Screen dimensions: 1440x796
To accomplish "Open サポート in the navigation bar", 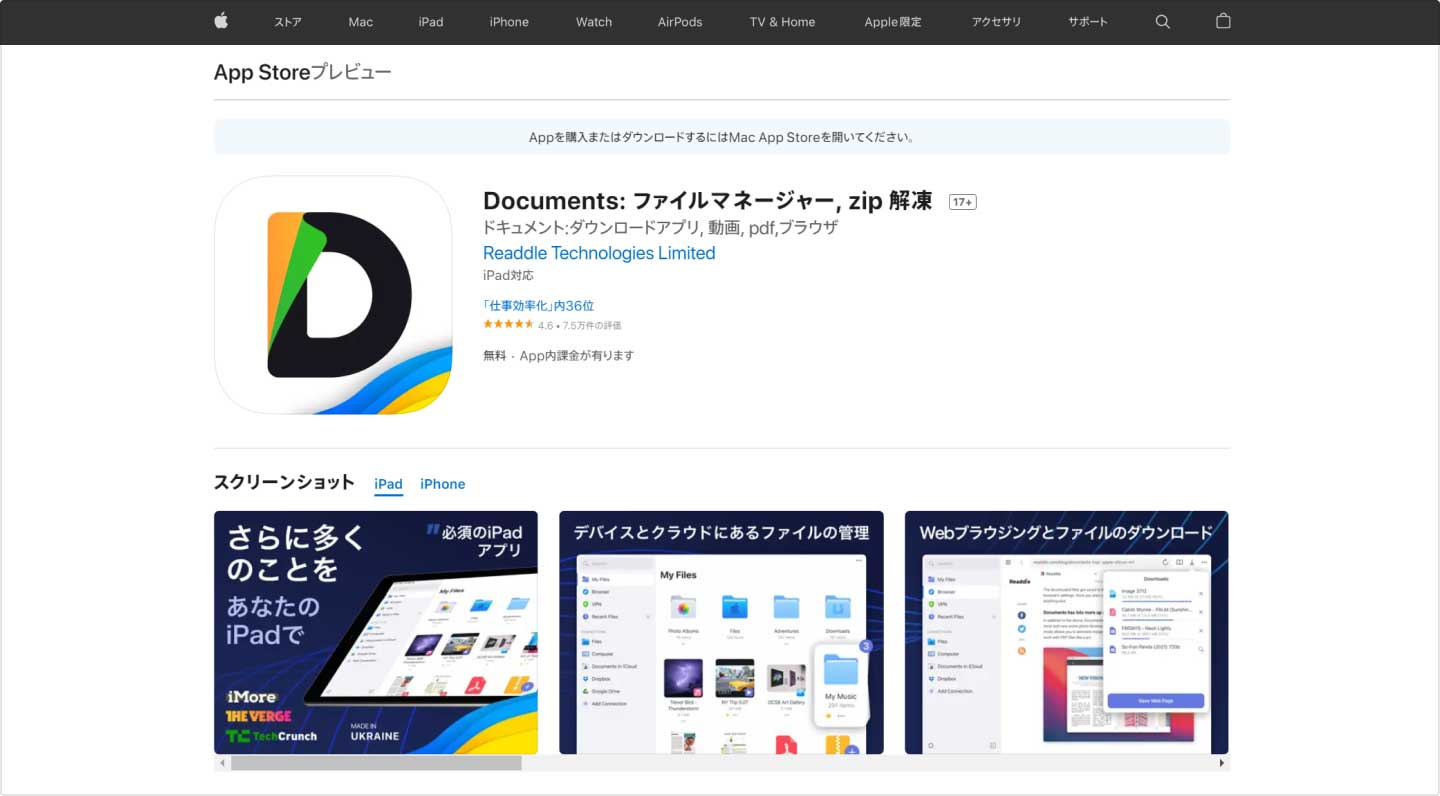I will [x=1088, y=22].
